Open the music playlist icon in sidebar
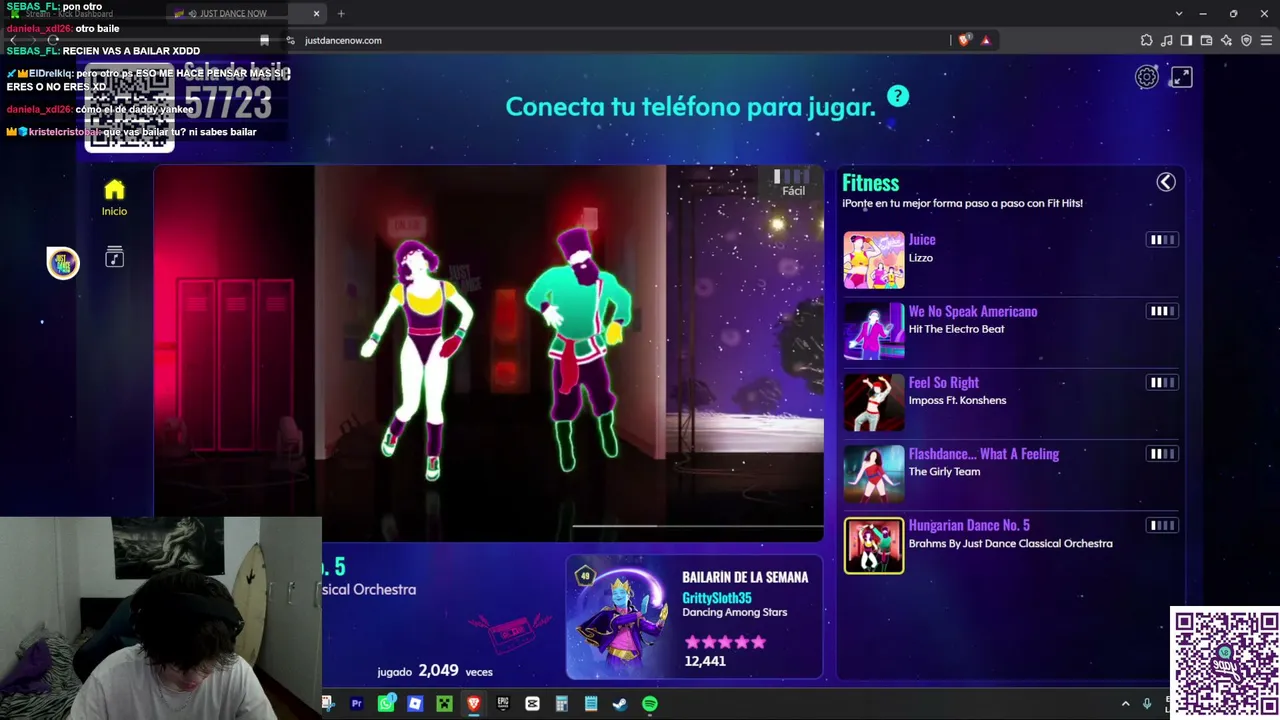This screenshot has height=720, width=1280. tap(114, 257)
